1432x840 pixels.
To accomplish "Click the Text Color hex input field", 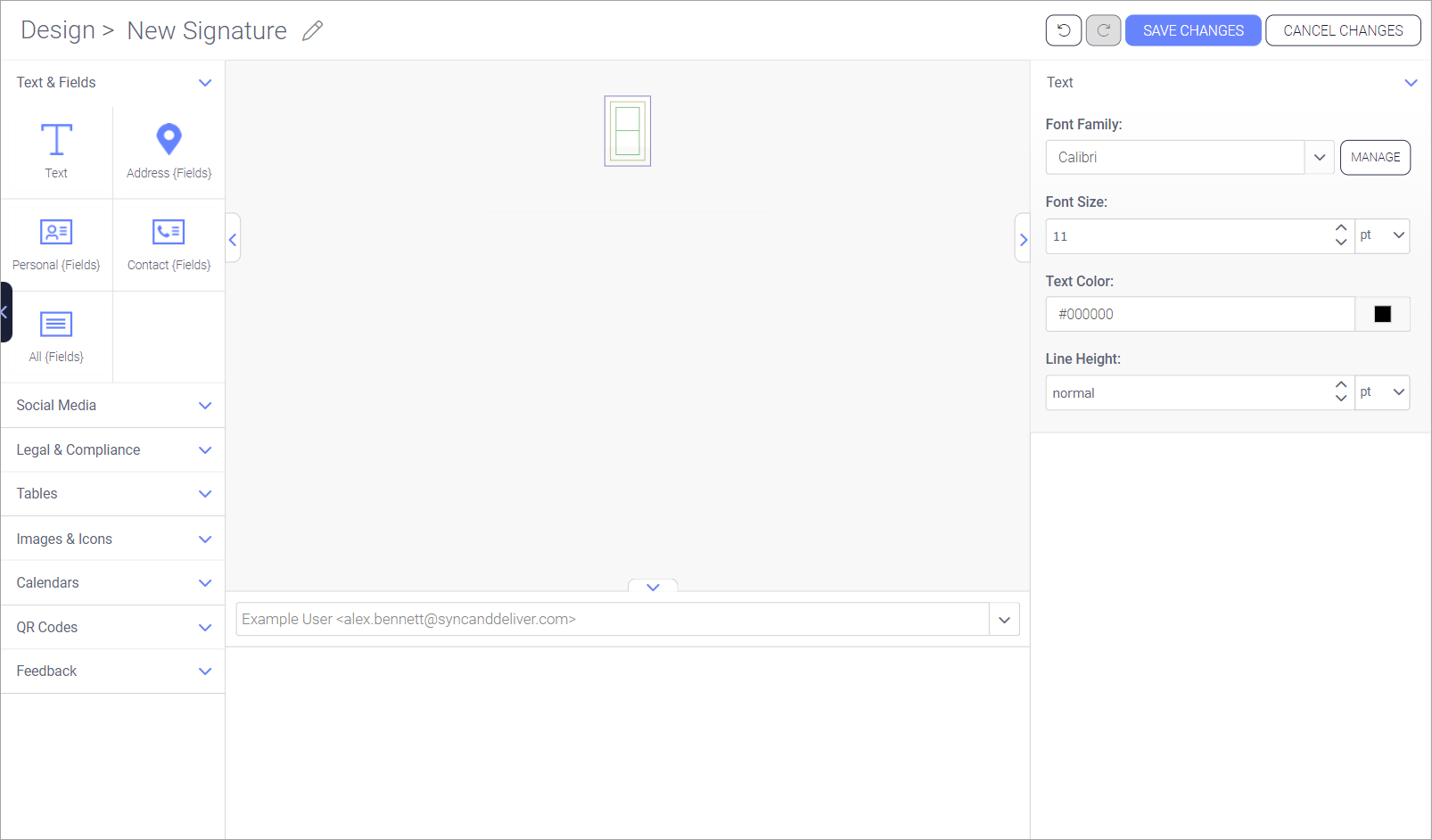I will [1199, 314].
